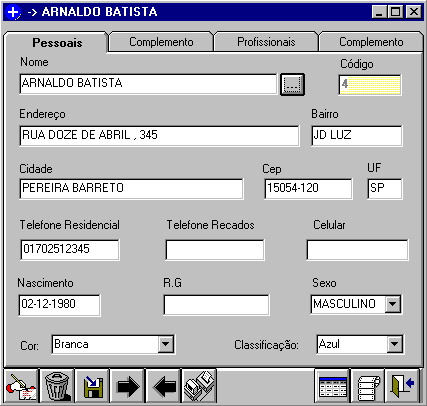The image size is (427, 406).
Task: Exit form using the door icon
Action: point(403,386)
